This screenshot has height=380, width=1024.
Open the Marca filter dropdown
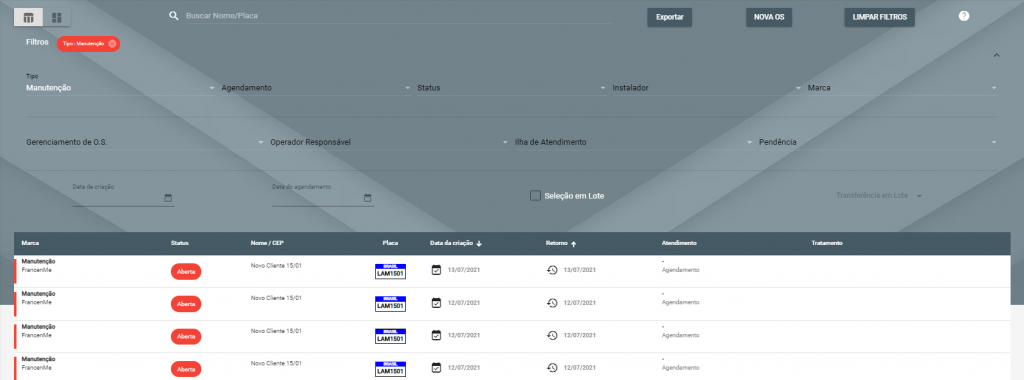903,87
